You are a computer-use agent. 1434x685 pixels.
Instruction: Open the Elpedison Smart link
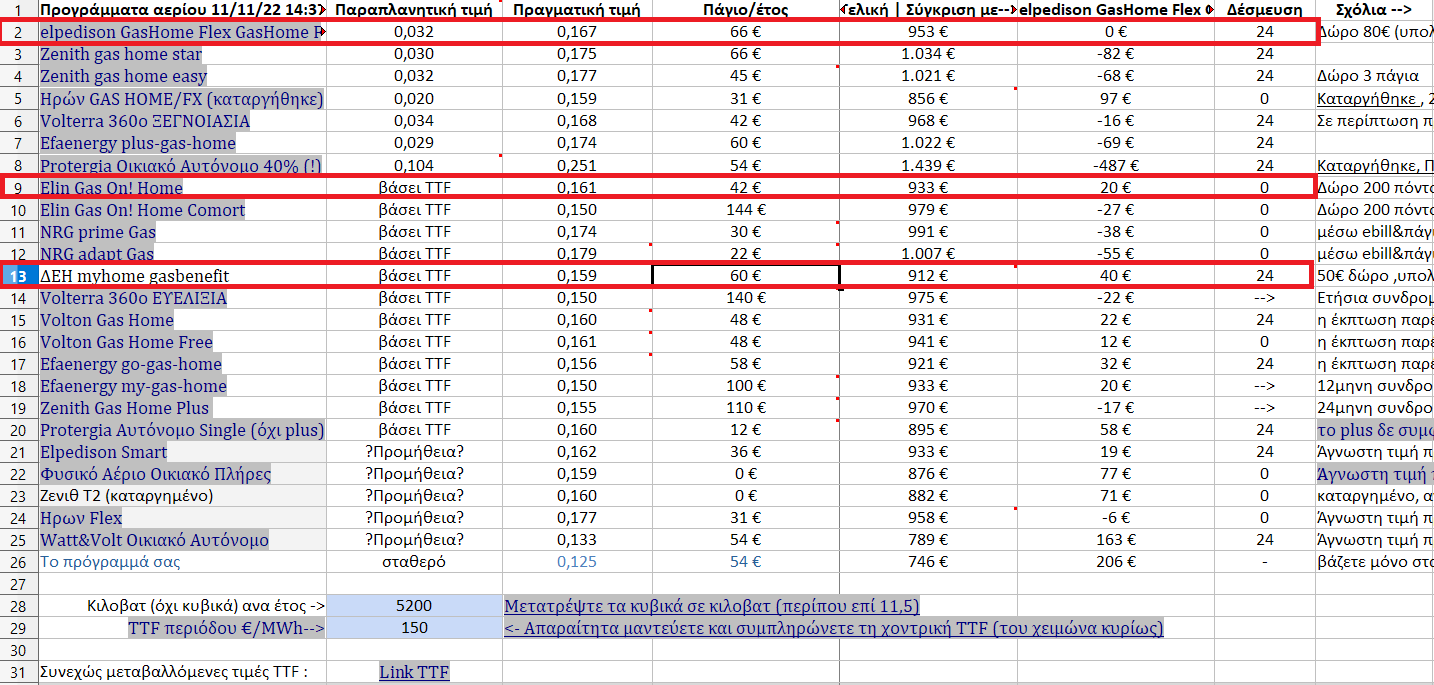(104, 452)
